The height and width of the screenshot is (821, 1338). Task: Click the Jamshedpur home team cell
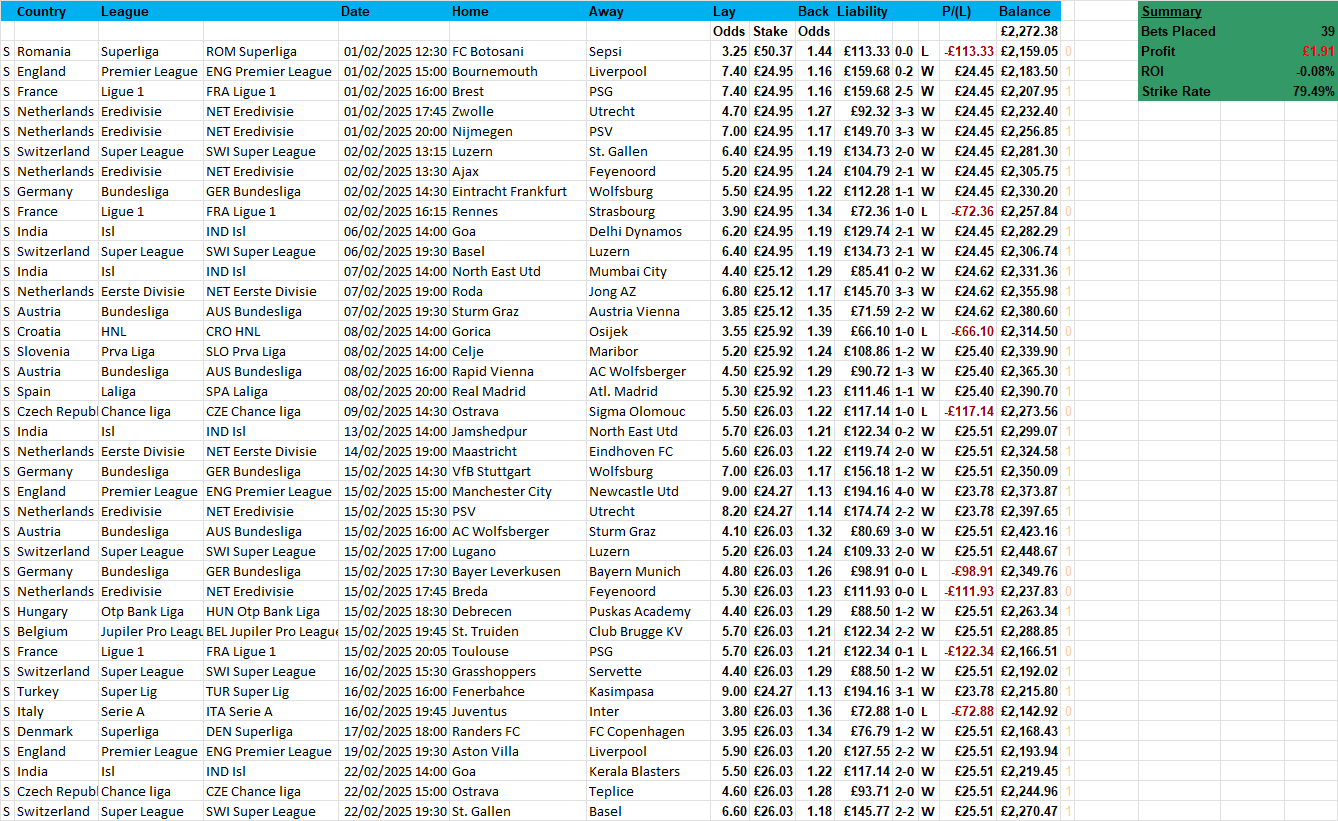point(517,431)
